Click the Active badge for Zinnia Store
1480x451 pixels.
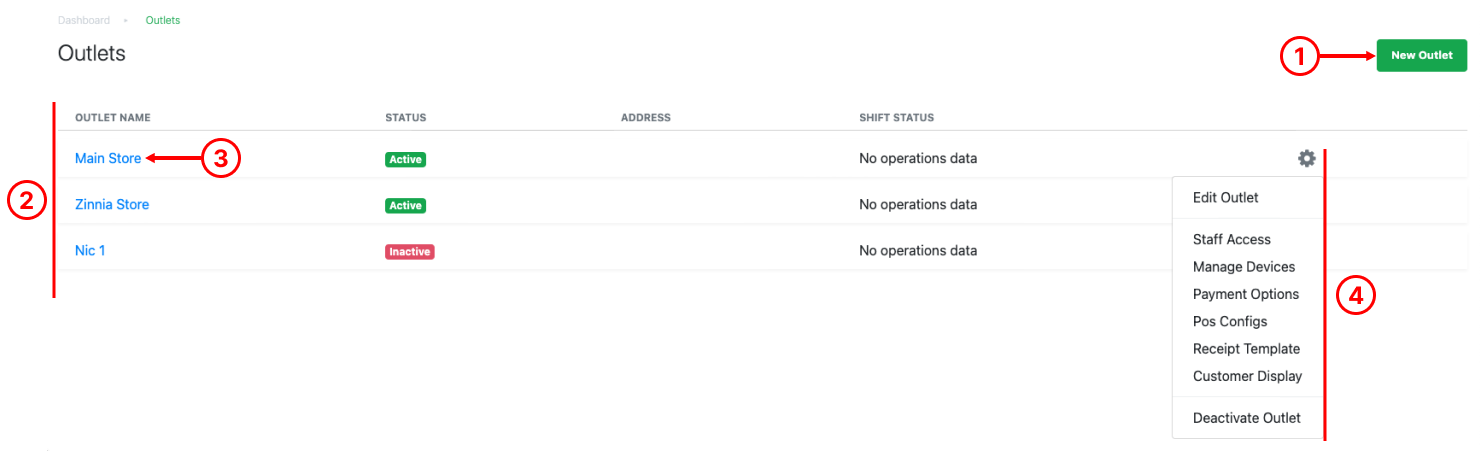(x=405, y=206)
